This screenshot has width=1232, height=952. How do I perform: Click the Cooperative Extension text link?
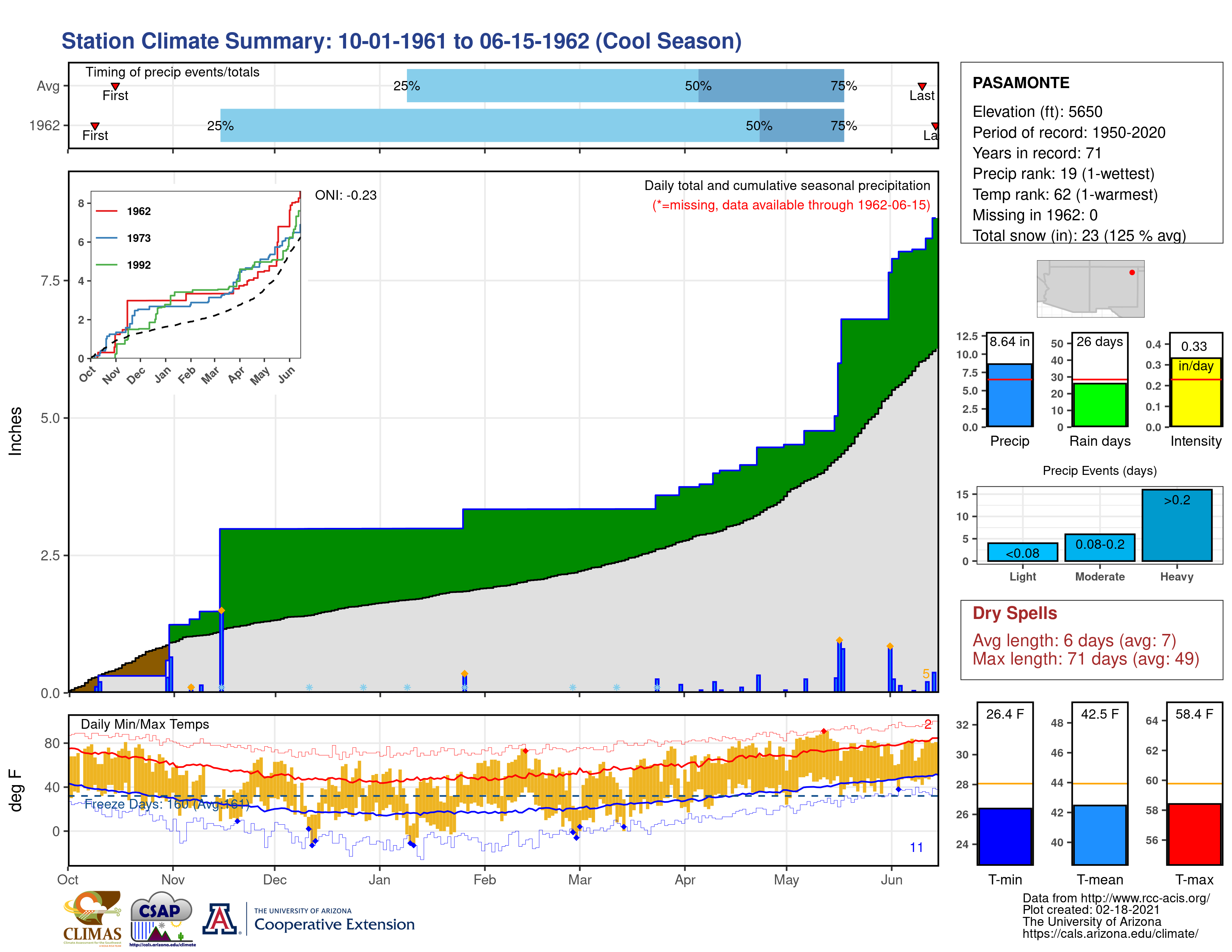tap(334, 924)
